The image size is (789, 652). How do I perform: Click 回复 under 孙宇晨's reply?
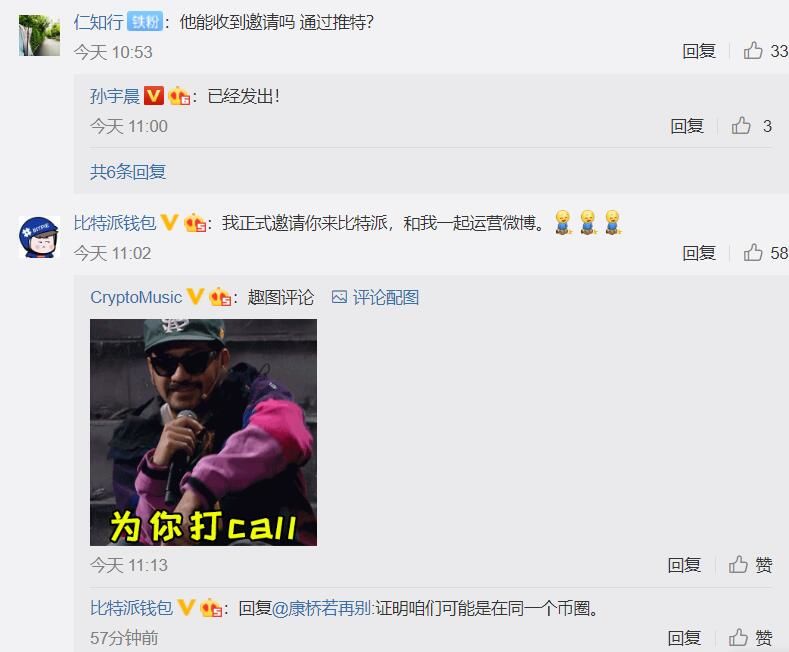(687, 126)
